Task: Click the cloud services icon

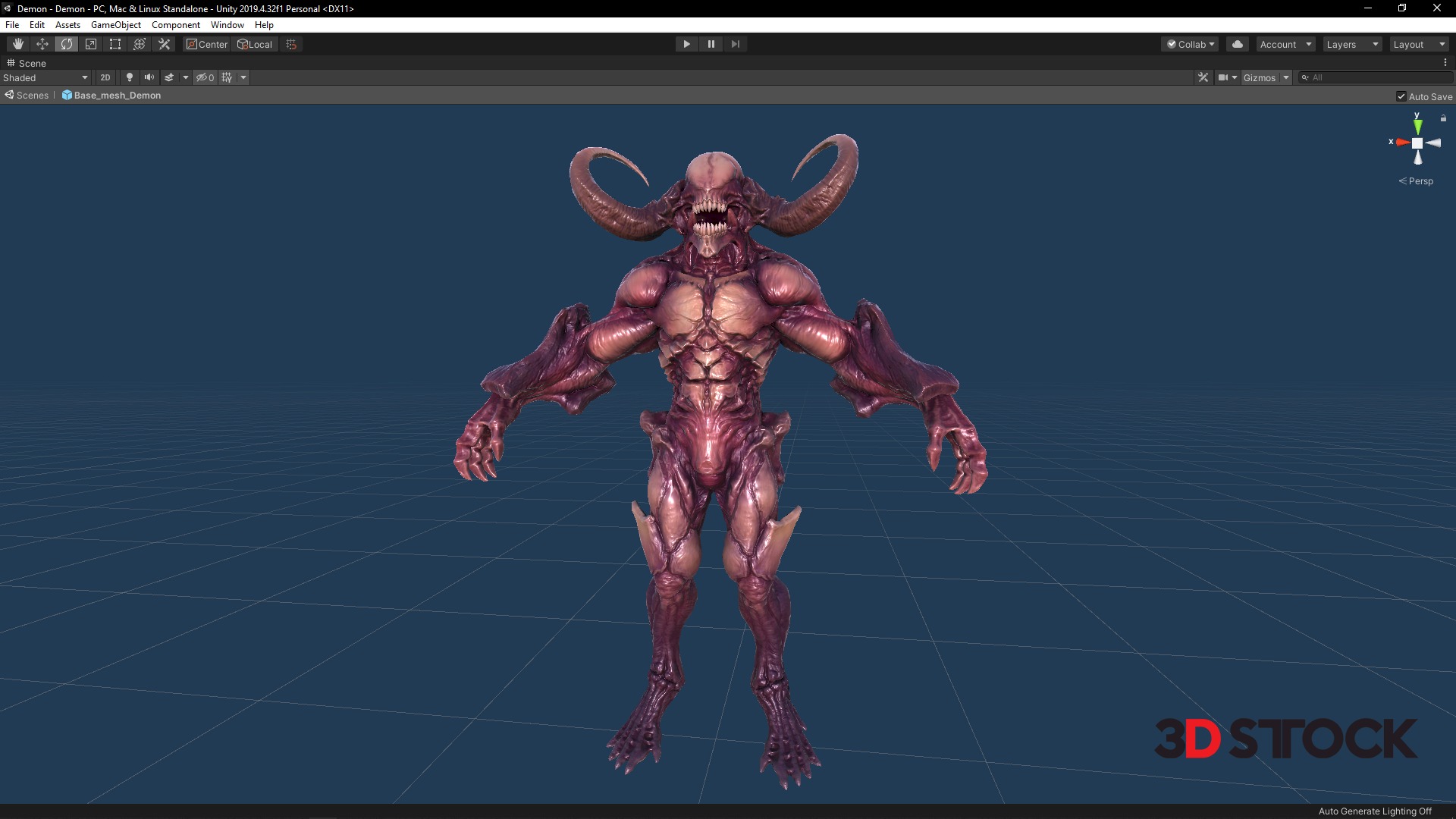Action: pos(1238,44)
